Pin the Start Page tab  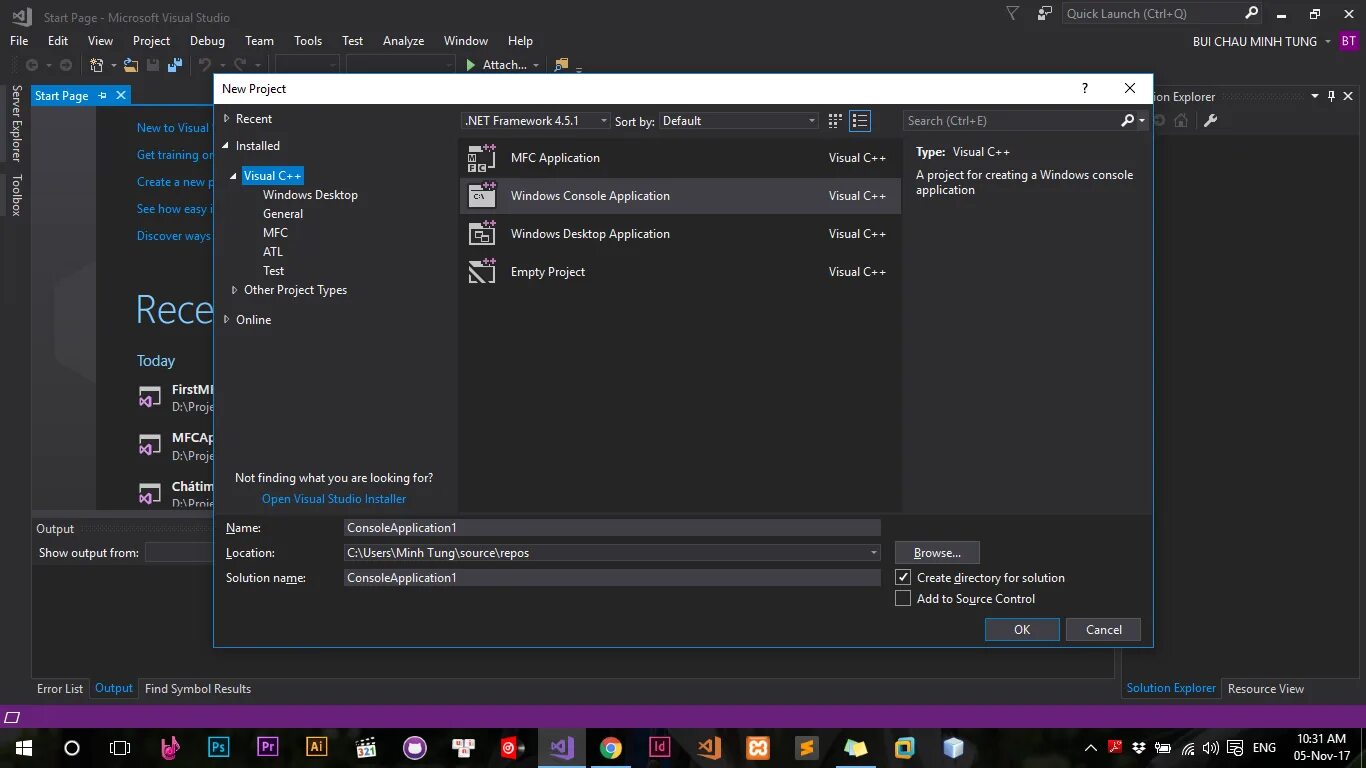point(101,95)
